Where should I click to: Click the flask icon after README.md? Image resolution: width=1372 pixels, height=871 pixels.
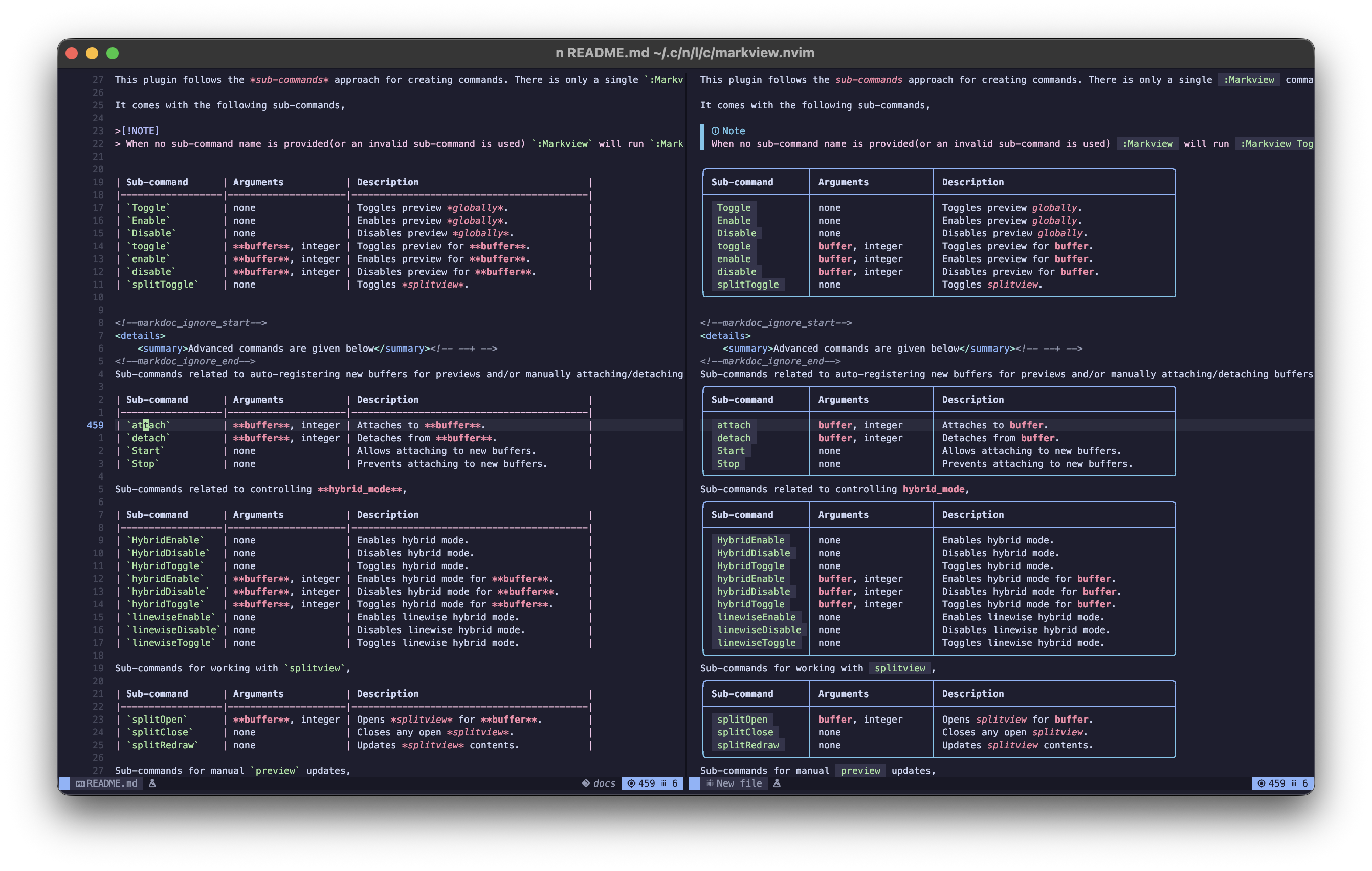(152, 783)
